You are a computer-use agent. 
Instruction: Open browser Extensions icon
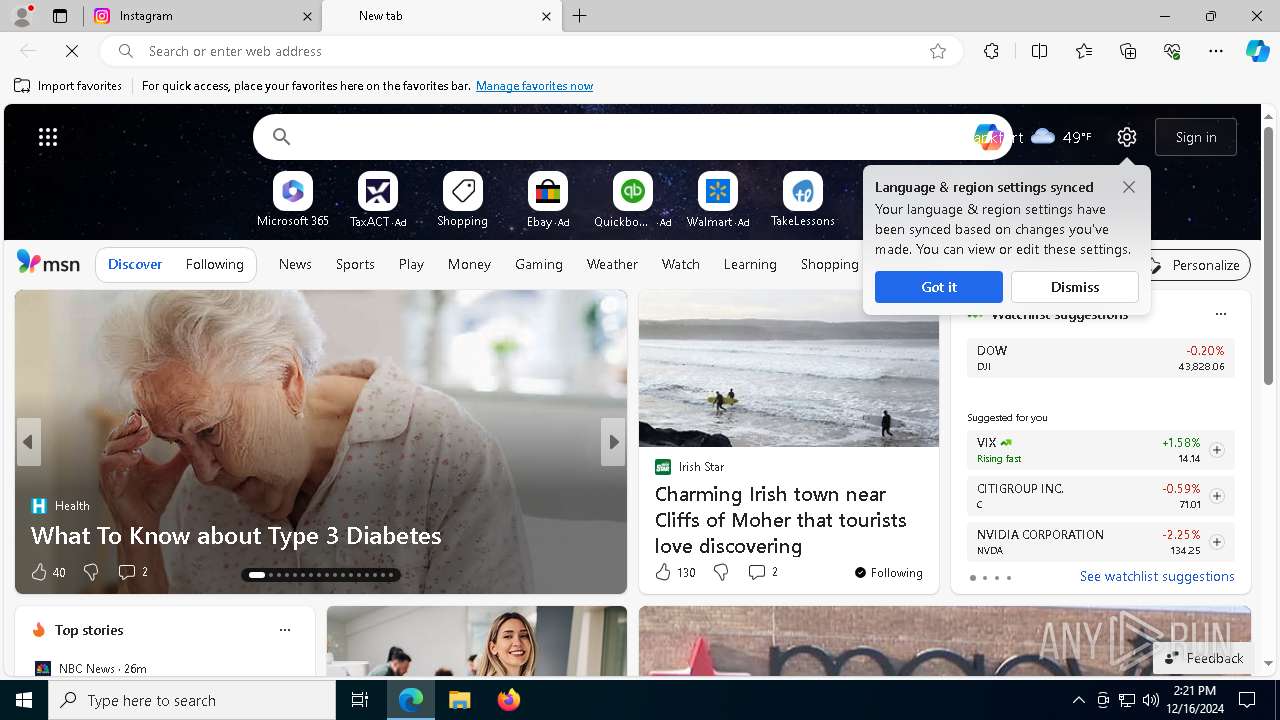pyautogui.click(x=991, y=51)
